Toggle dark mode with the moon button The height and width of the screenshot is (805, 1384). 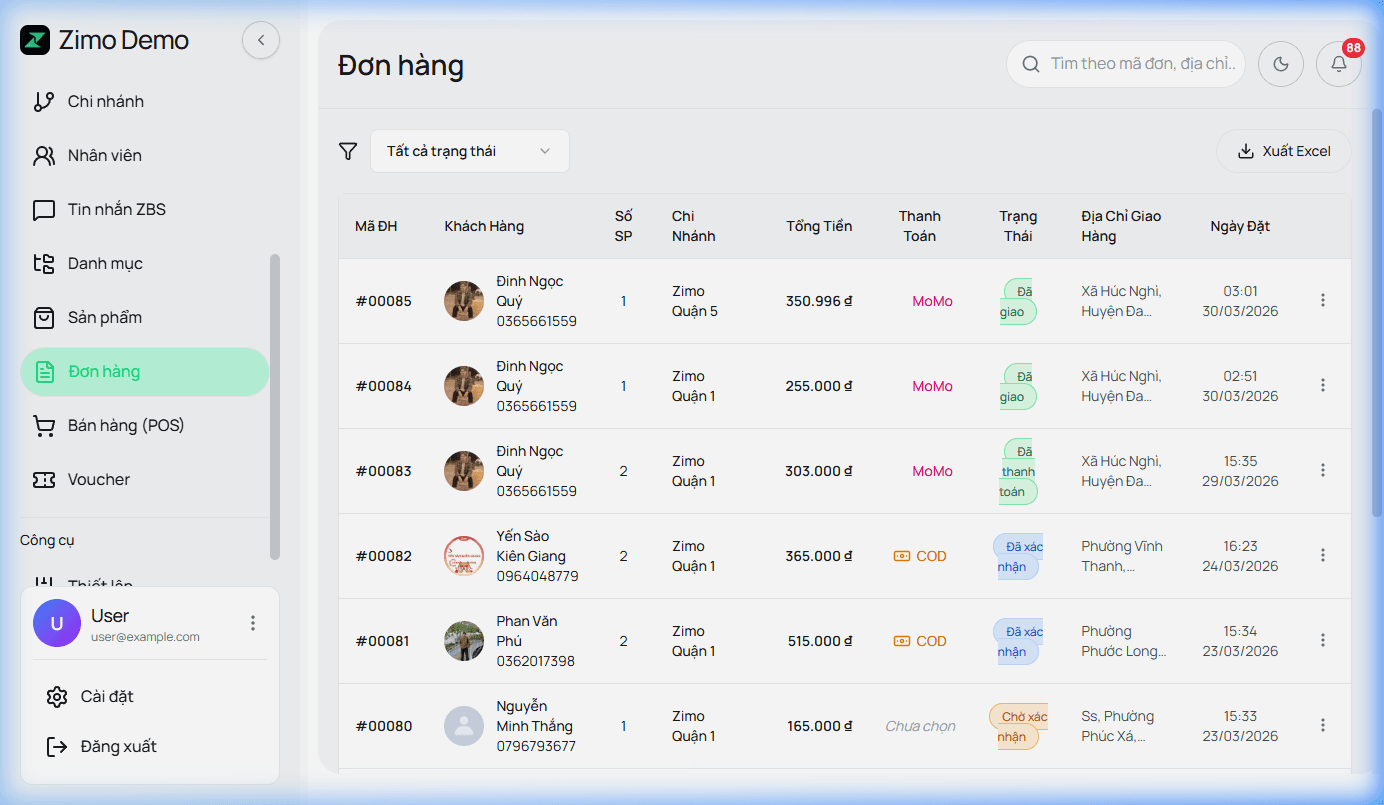(1280, 64)
